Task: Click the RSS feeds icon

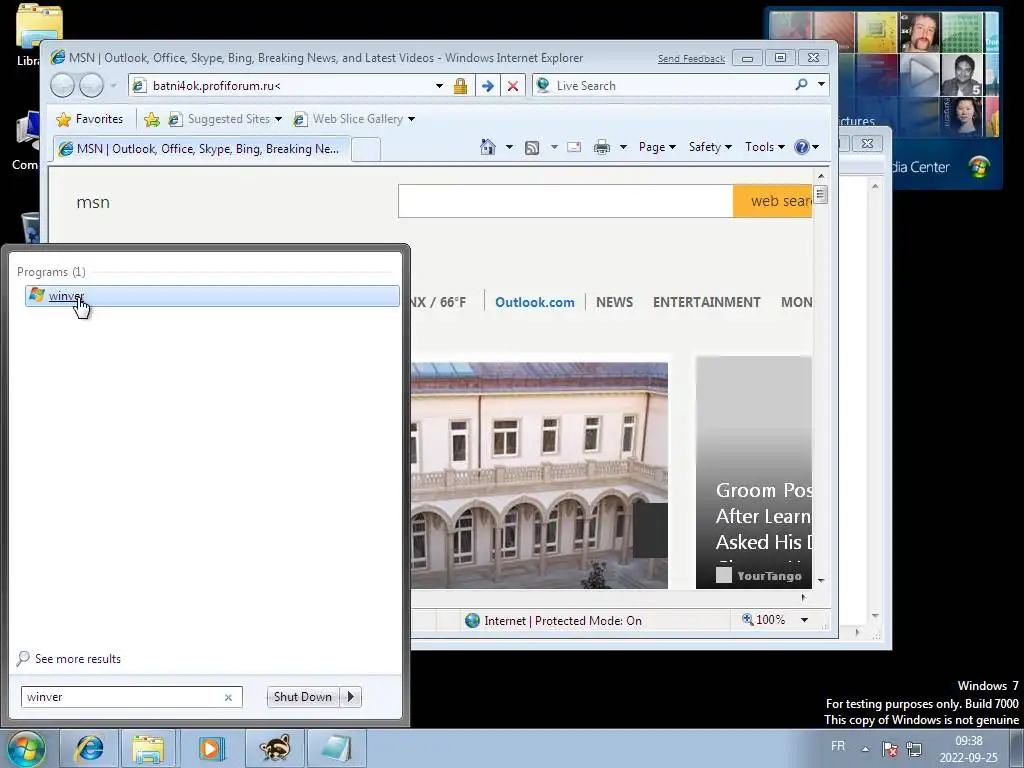Action: click(x=532, y=148)
